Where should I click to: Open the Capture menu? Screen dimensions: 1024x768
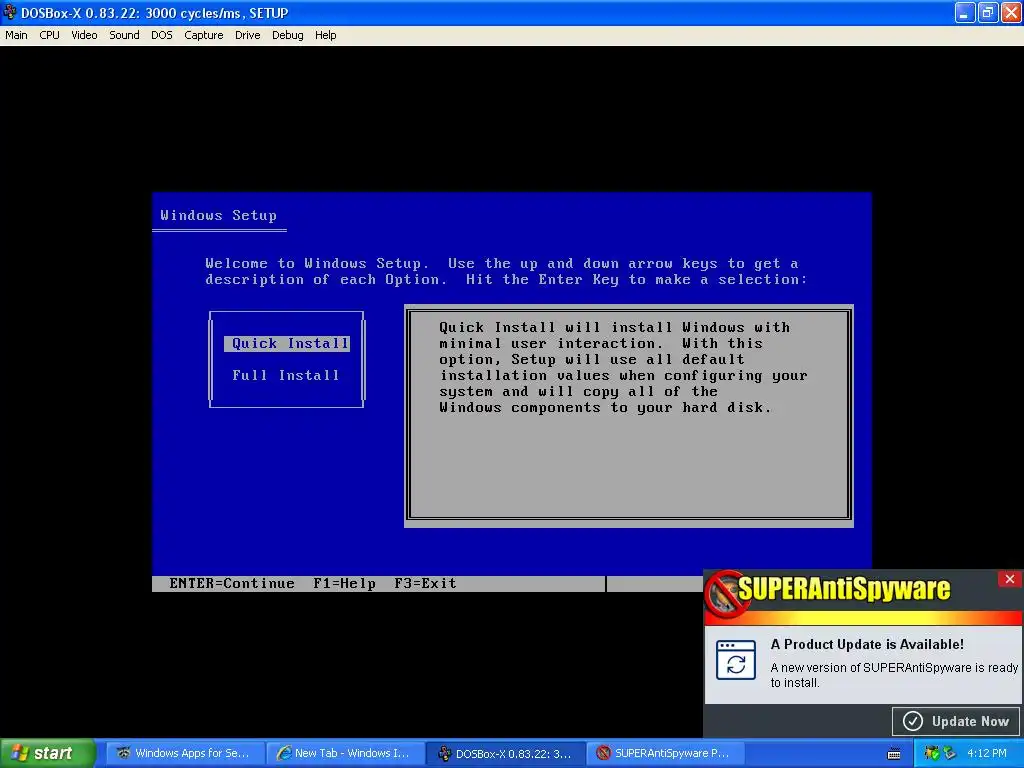coord(203,35)
